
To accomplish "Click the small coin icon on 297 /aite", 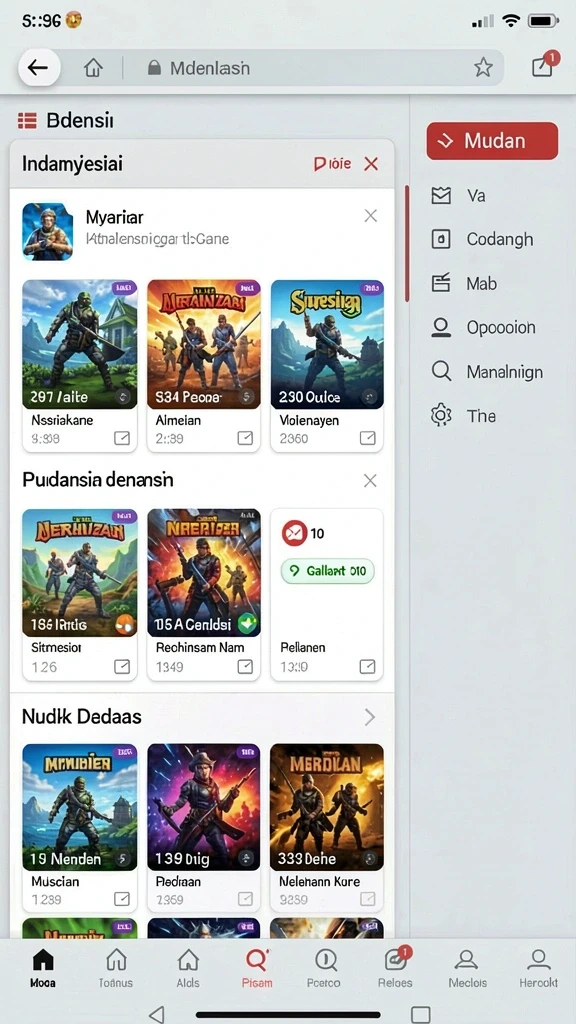I will [123, 396].
